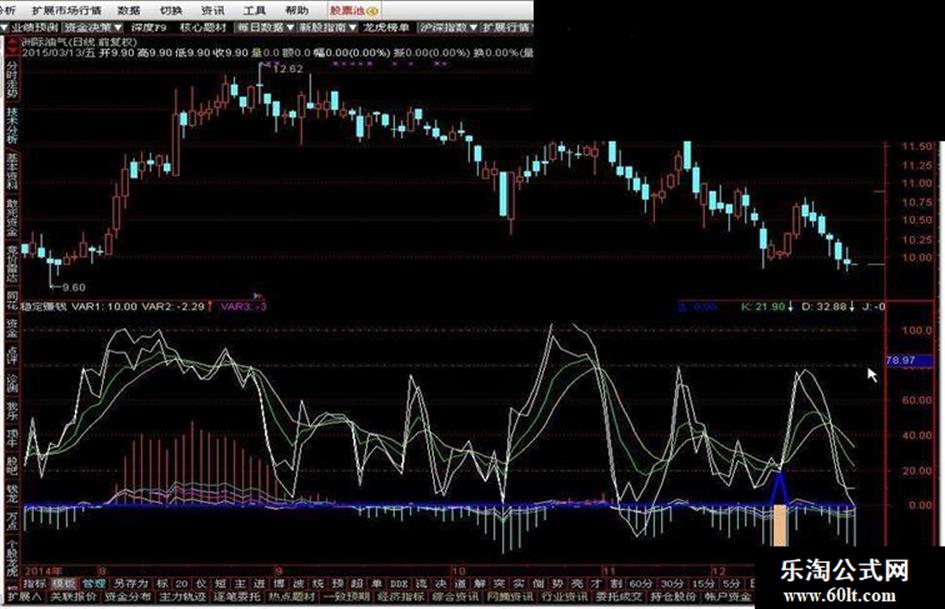Open the 切换 menu

click(171, 10)
